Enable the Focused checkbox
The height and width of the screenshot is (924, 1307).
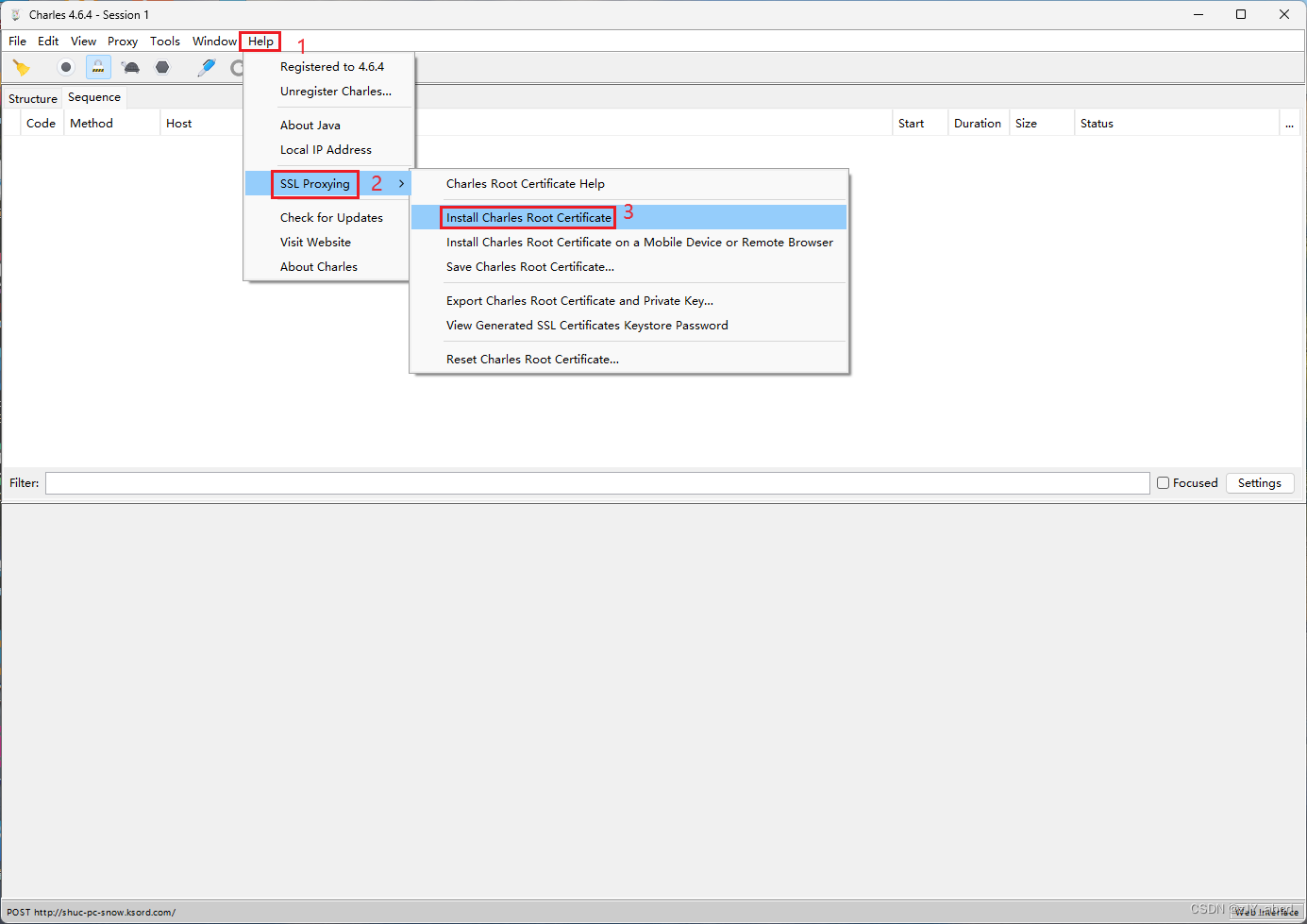pos(1164,483)
